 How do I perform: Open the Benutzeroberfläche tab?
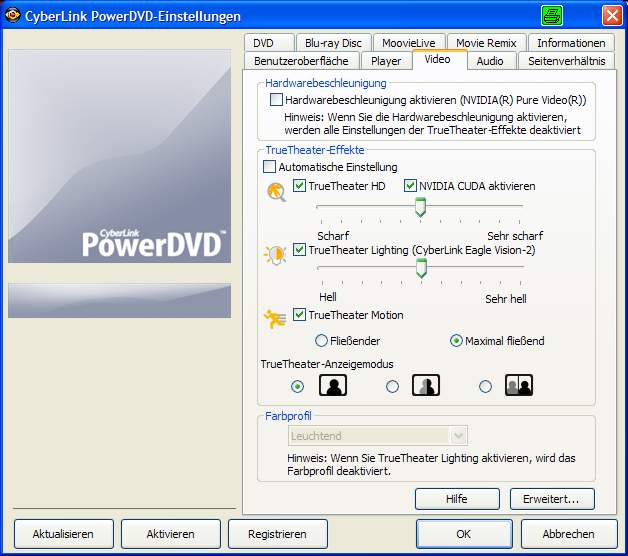click(x=301, y=60)
